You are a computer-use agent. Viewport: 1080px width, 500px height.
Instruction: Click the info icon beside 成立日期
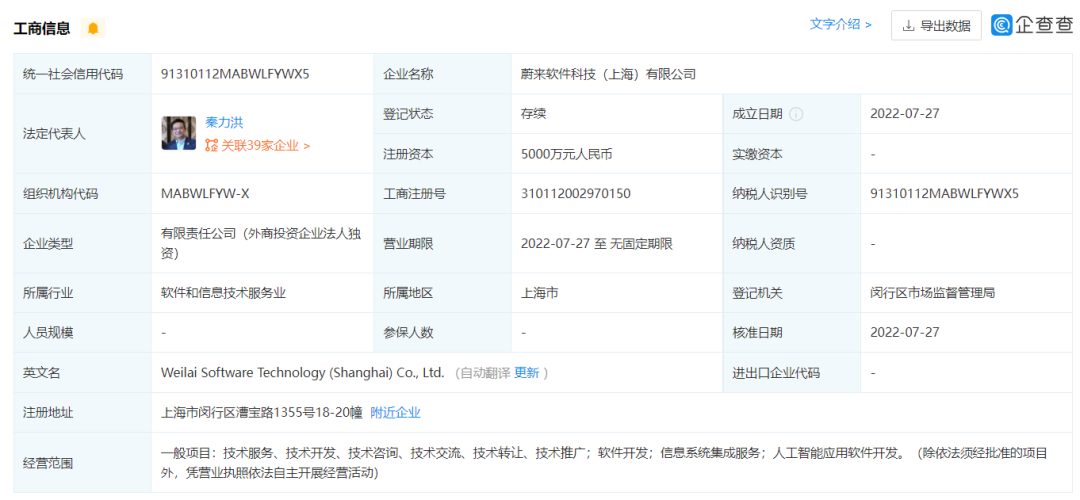796,114
